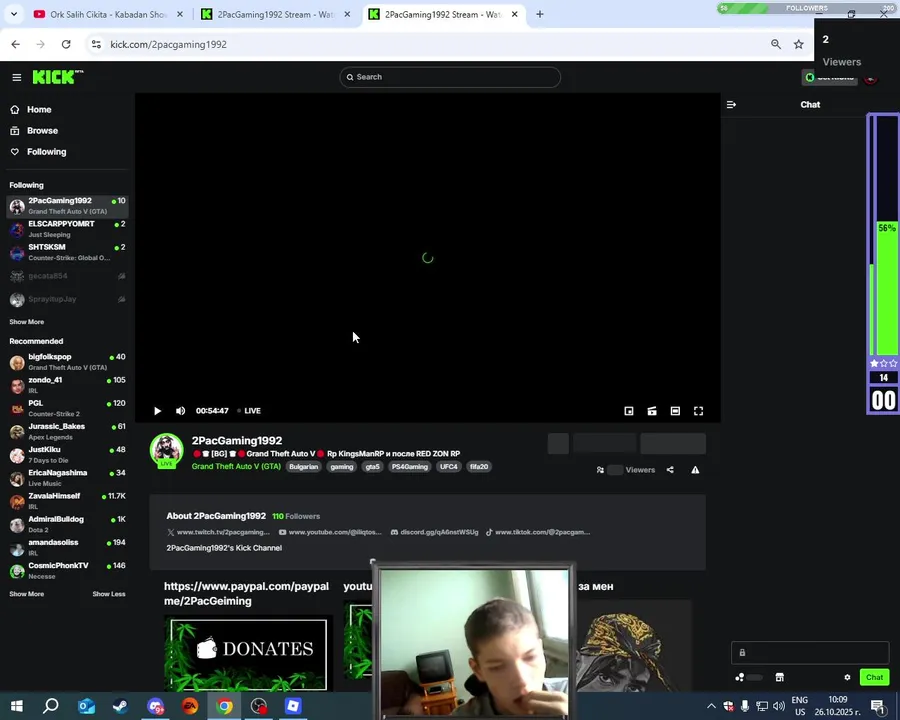Image resolution: width=900 pixels, height=720 pixels.
Task: Click the channel points icon in chat
Action: [740, 678]
